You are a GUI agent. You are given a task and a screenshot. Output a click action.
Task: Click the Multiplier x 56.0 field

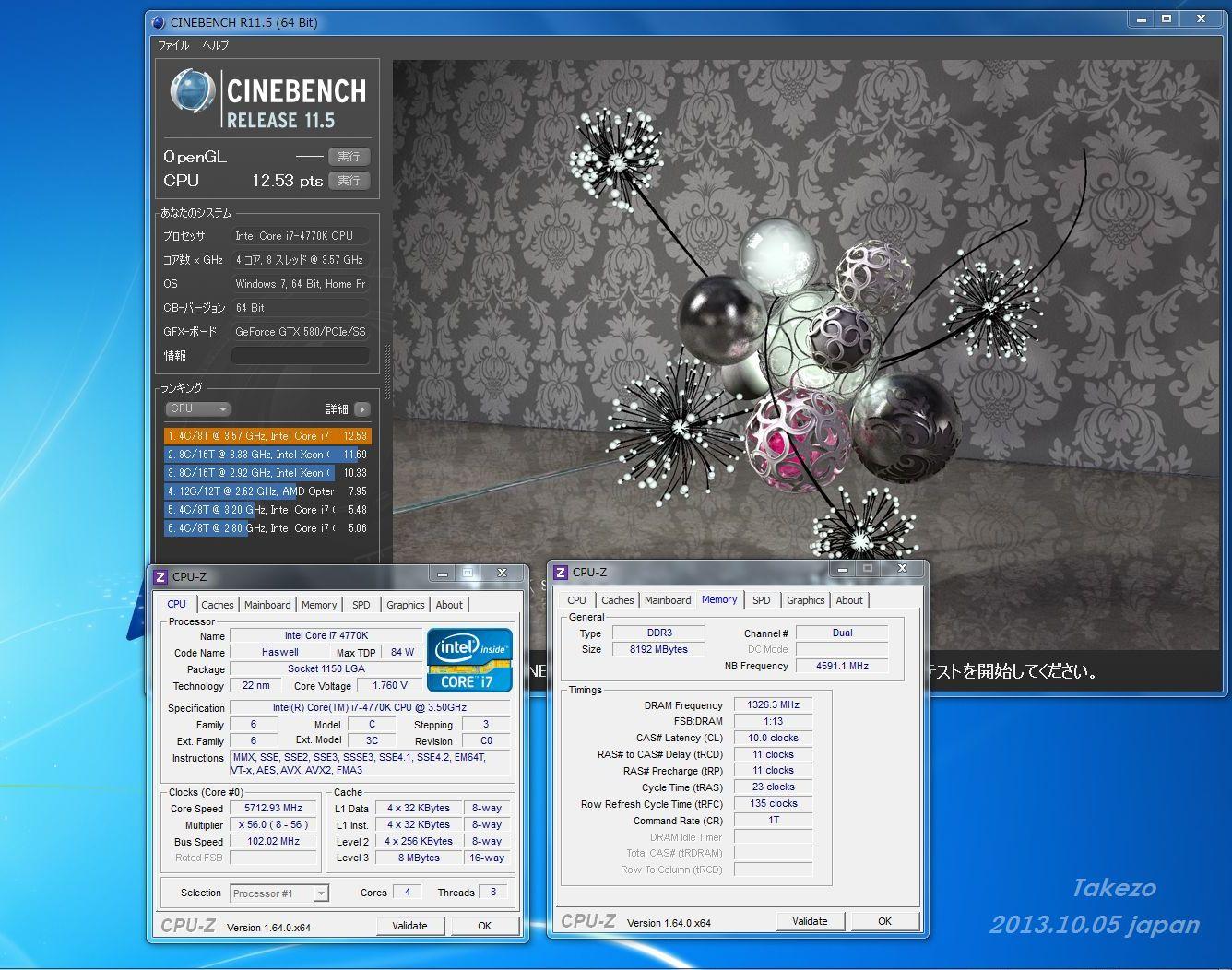pyautogui.click(x=273, y=825)
